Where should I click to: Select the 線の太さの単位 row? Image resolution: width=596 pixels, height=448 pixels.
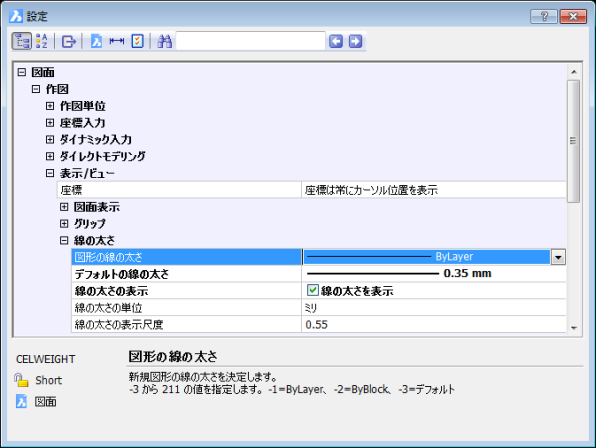point(319,307)
